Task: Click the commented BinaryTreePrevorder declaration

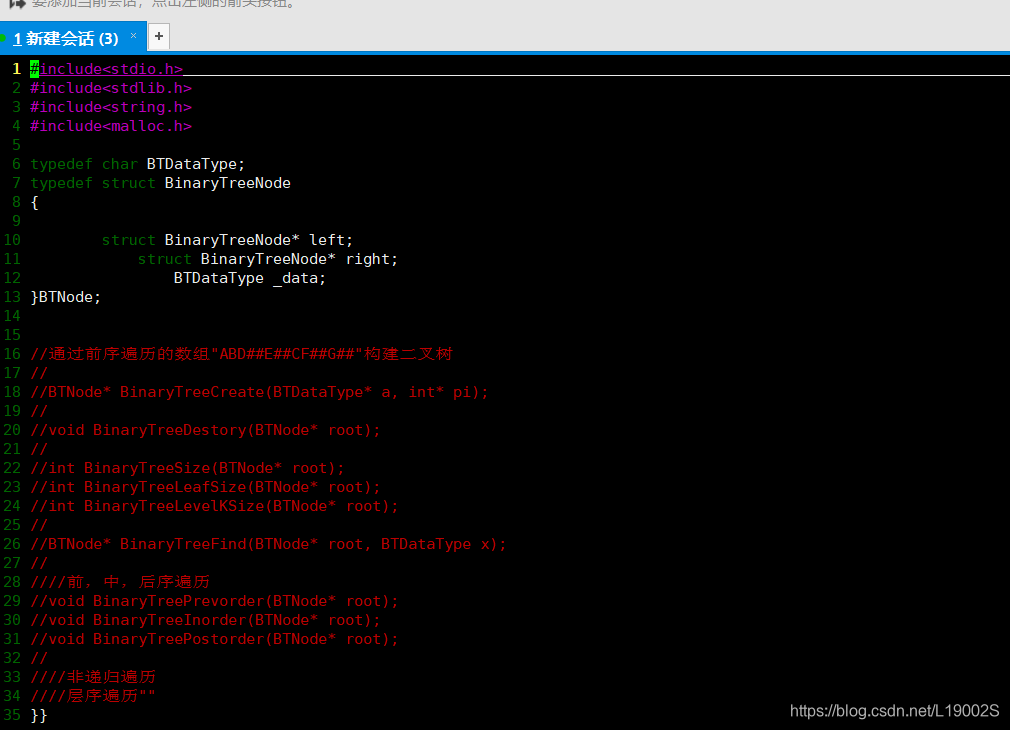Action: [214, 601]
